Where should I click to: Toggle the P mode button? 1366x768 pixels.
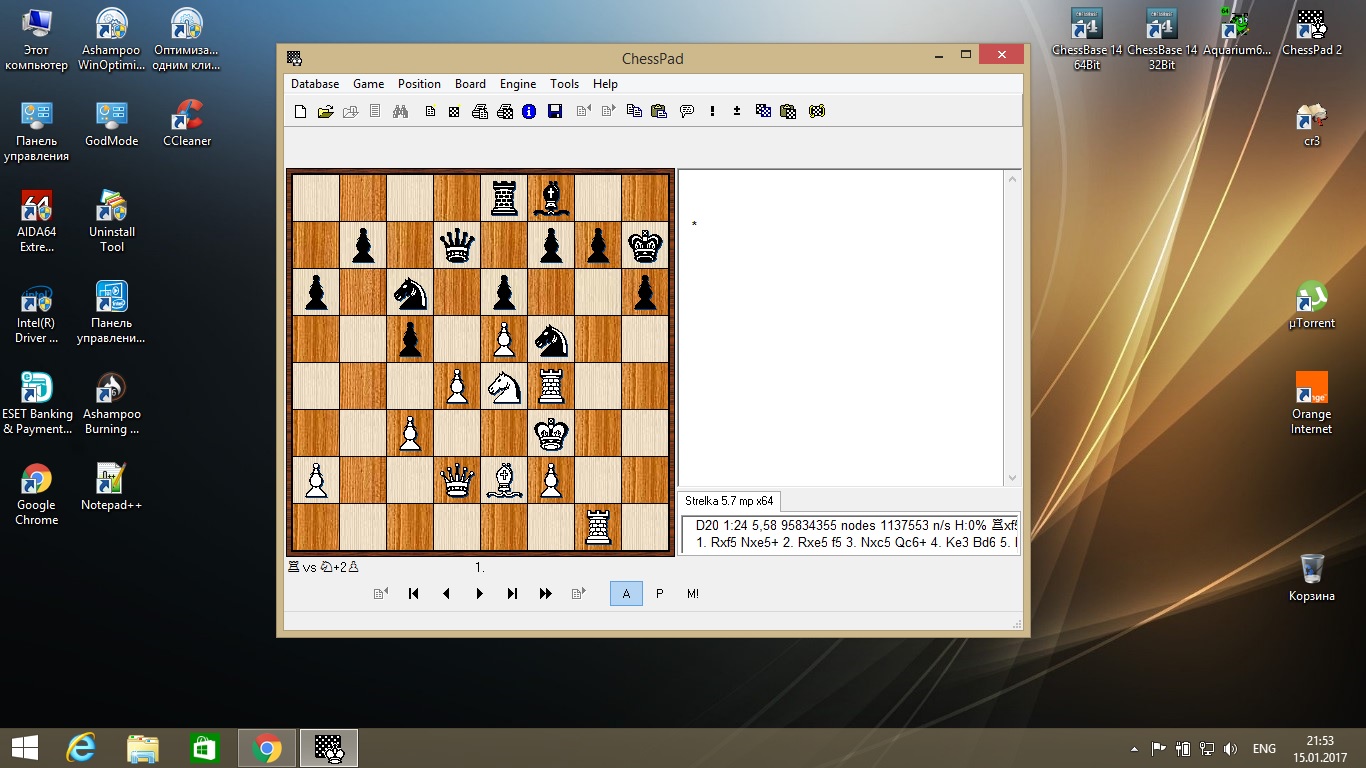tap(659, 593)
